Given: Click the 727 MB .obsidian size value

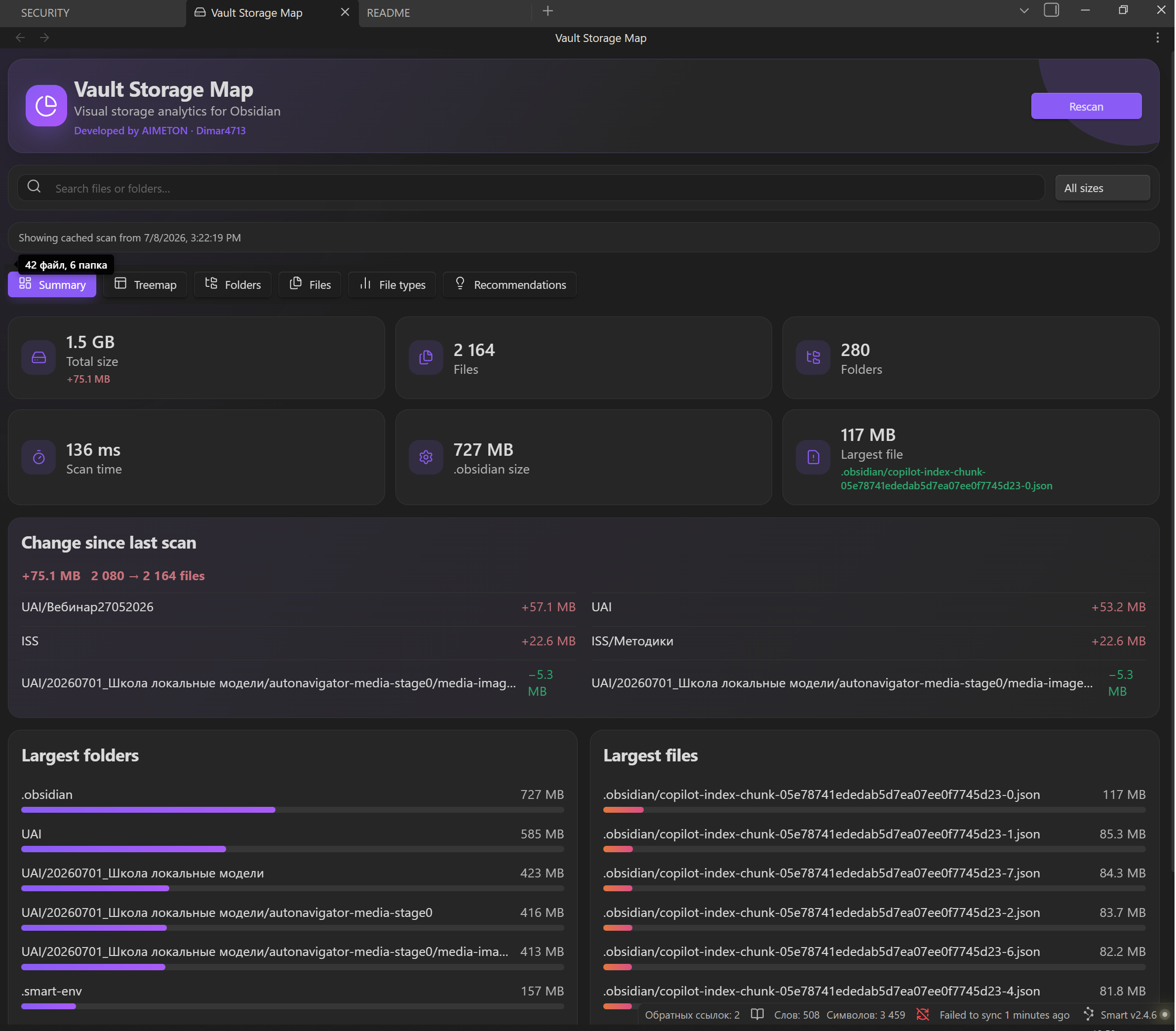Looking at the screenshot, I should [483, 450].
